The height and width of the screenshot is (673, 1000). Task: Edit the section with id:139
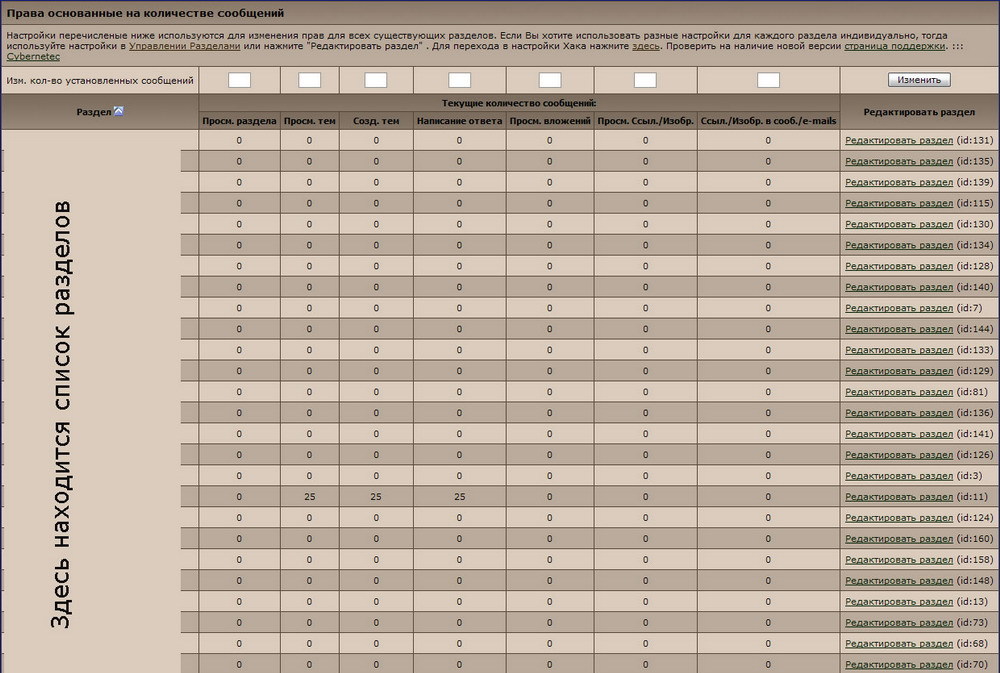[899, 182]
